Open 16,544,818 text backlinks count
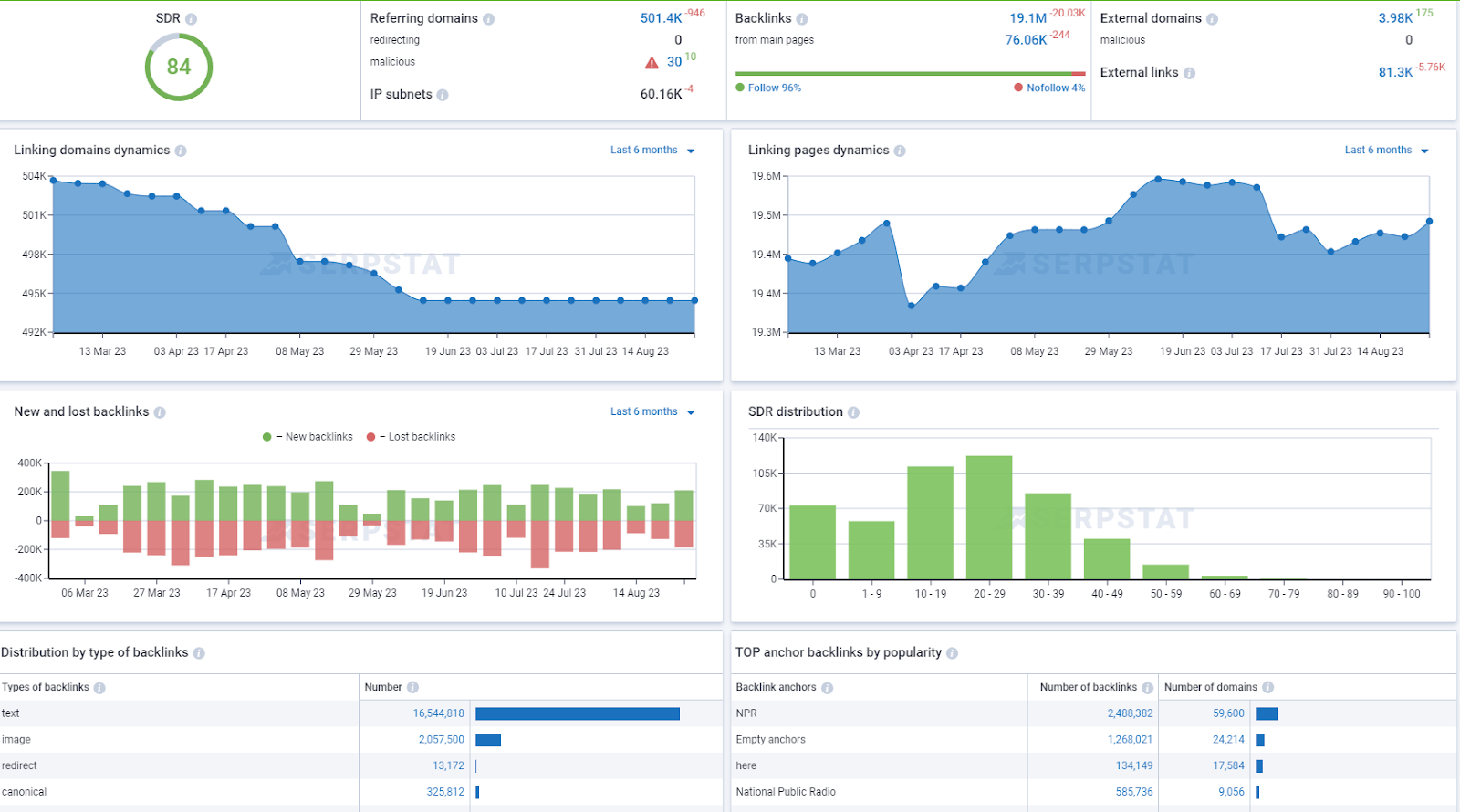This screenshot has height=812, width=1460. point(438,714)
